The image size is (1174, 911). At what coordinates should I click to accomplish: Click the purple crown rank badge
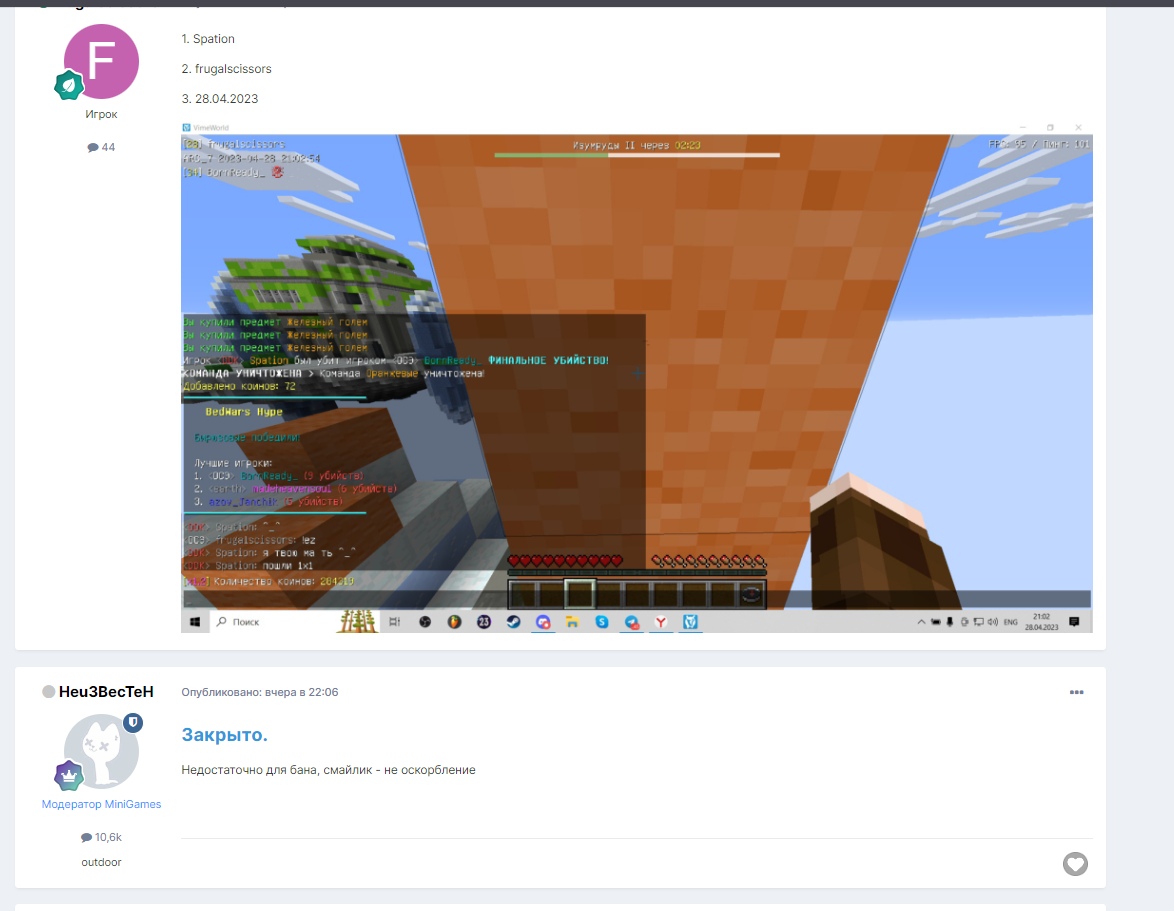click(68, 776)
